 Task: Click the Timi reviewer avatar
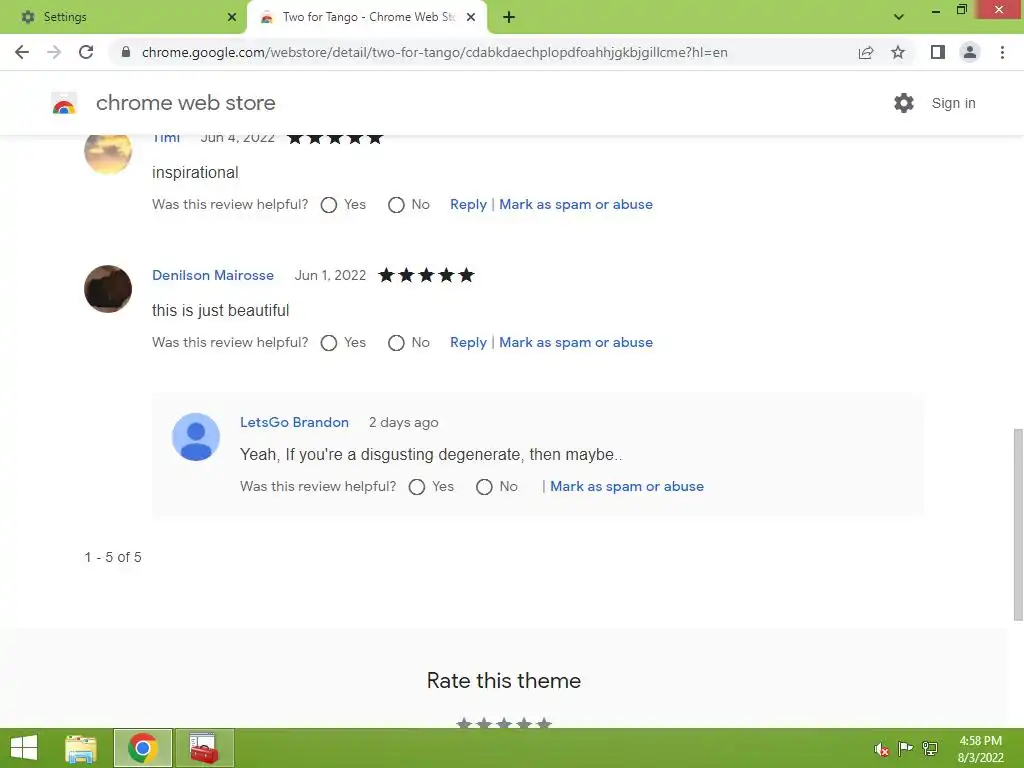click(108, 153)
